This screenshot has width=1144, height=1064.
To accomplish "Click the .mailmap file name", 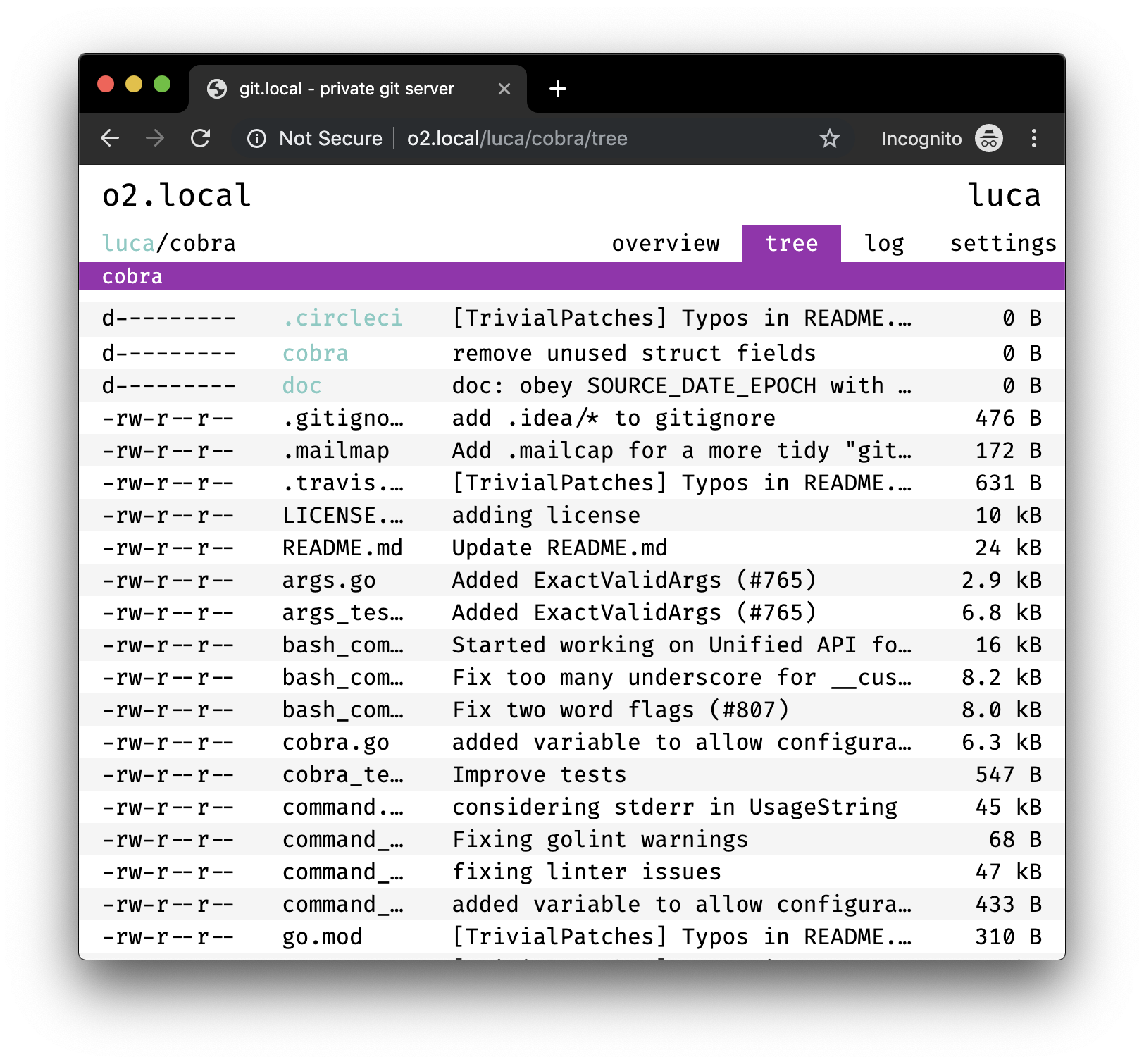I will tap(336, 451).
